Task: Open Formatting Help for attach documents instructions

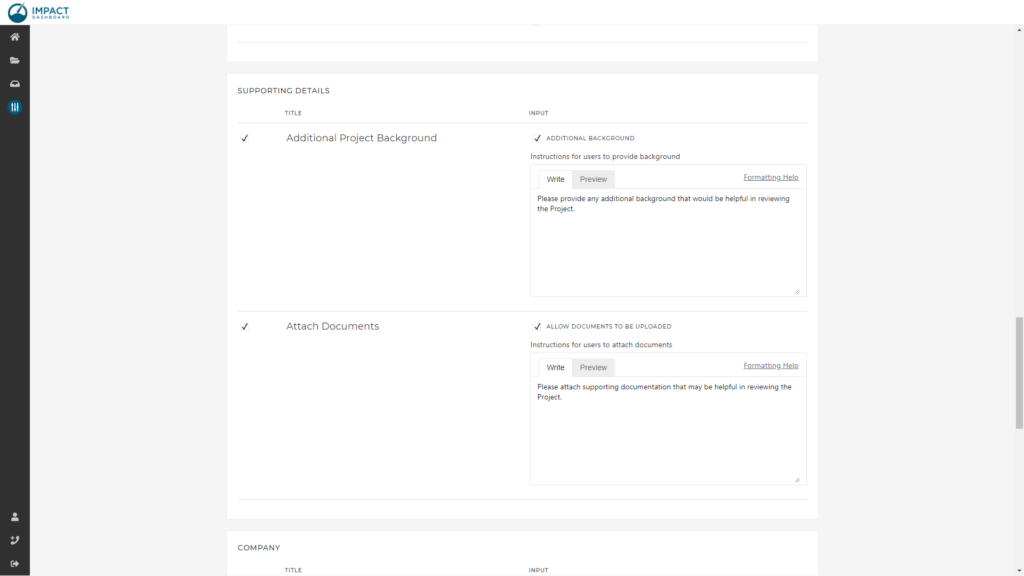Action: (770, 366)
